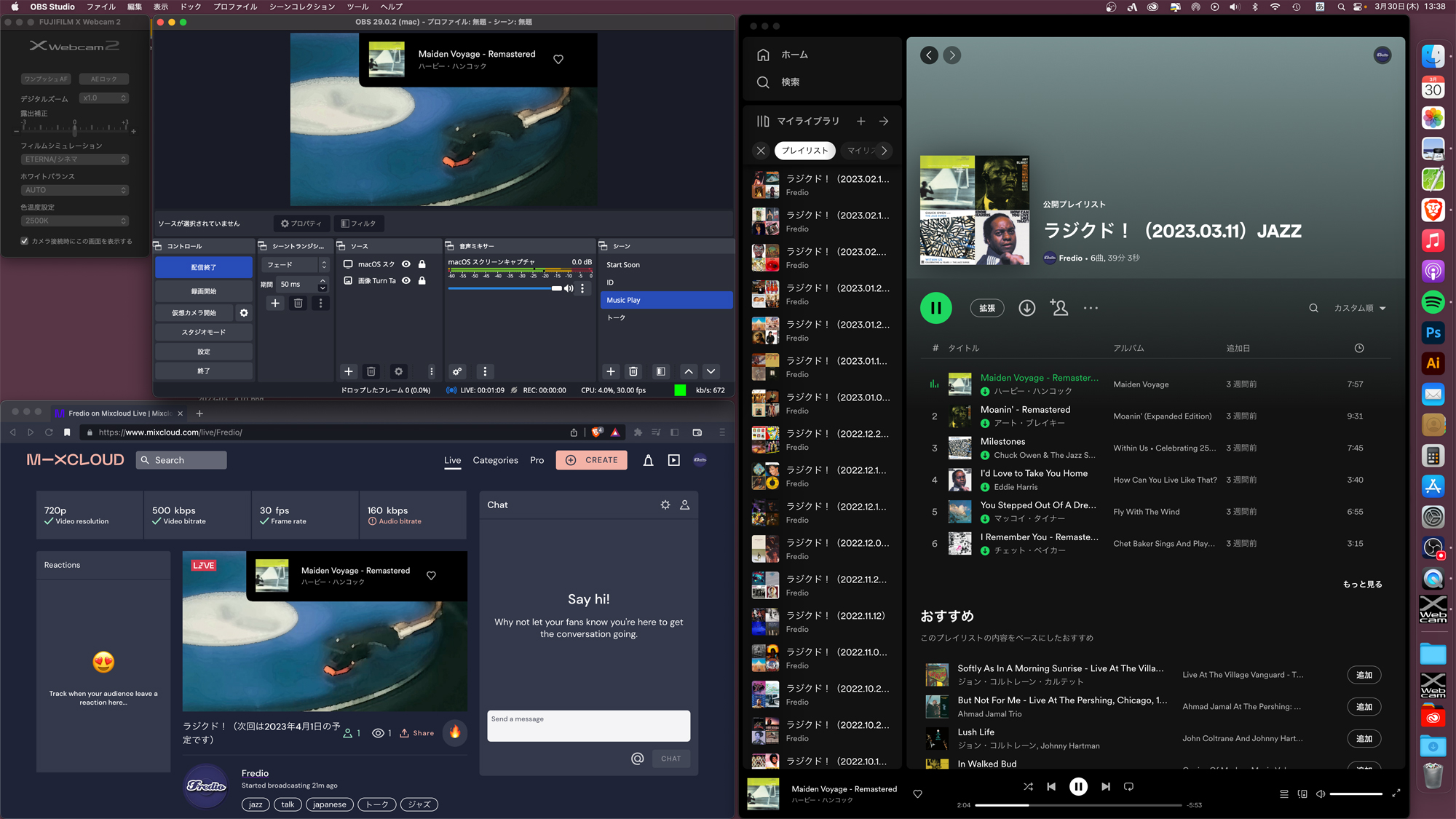Toggle the lock on the Turn Ta image source

coord(422,280)
